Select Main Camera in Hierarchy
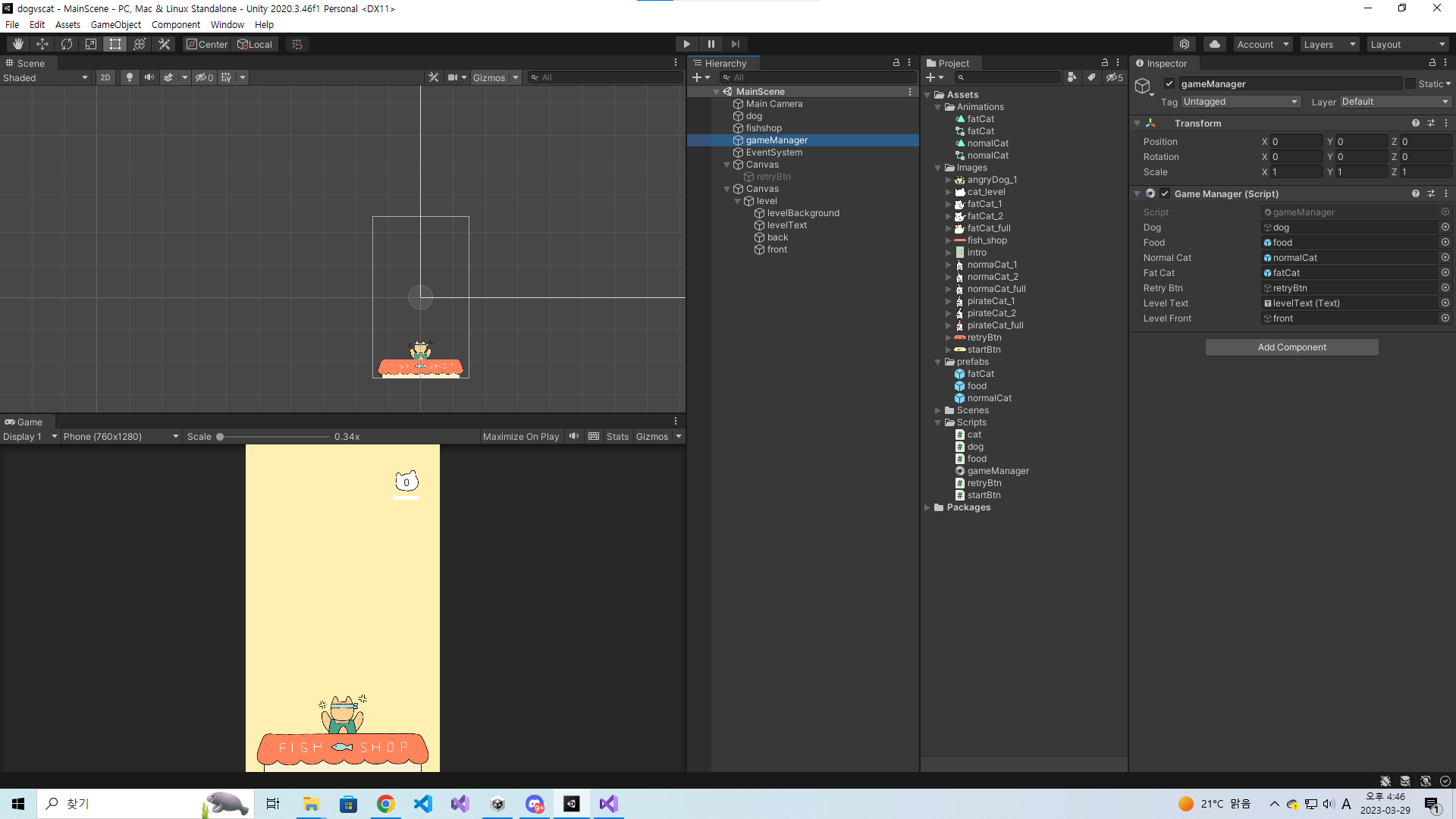 (x=774, y=104)
